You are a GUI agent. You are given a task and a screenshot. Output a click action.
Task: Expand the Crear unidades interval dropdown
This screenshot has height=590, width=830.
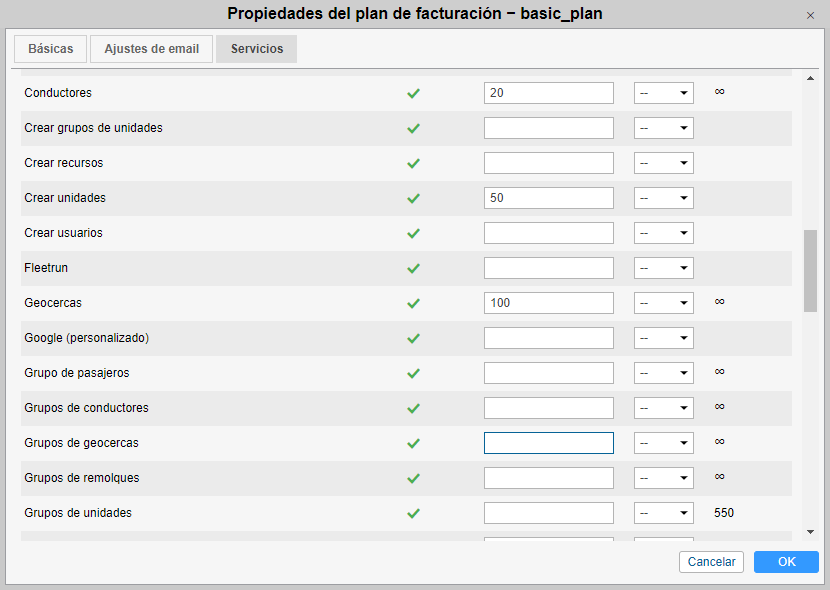pyautogui.click(x=664, y=198)
